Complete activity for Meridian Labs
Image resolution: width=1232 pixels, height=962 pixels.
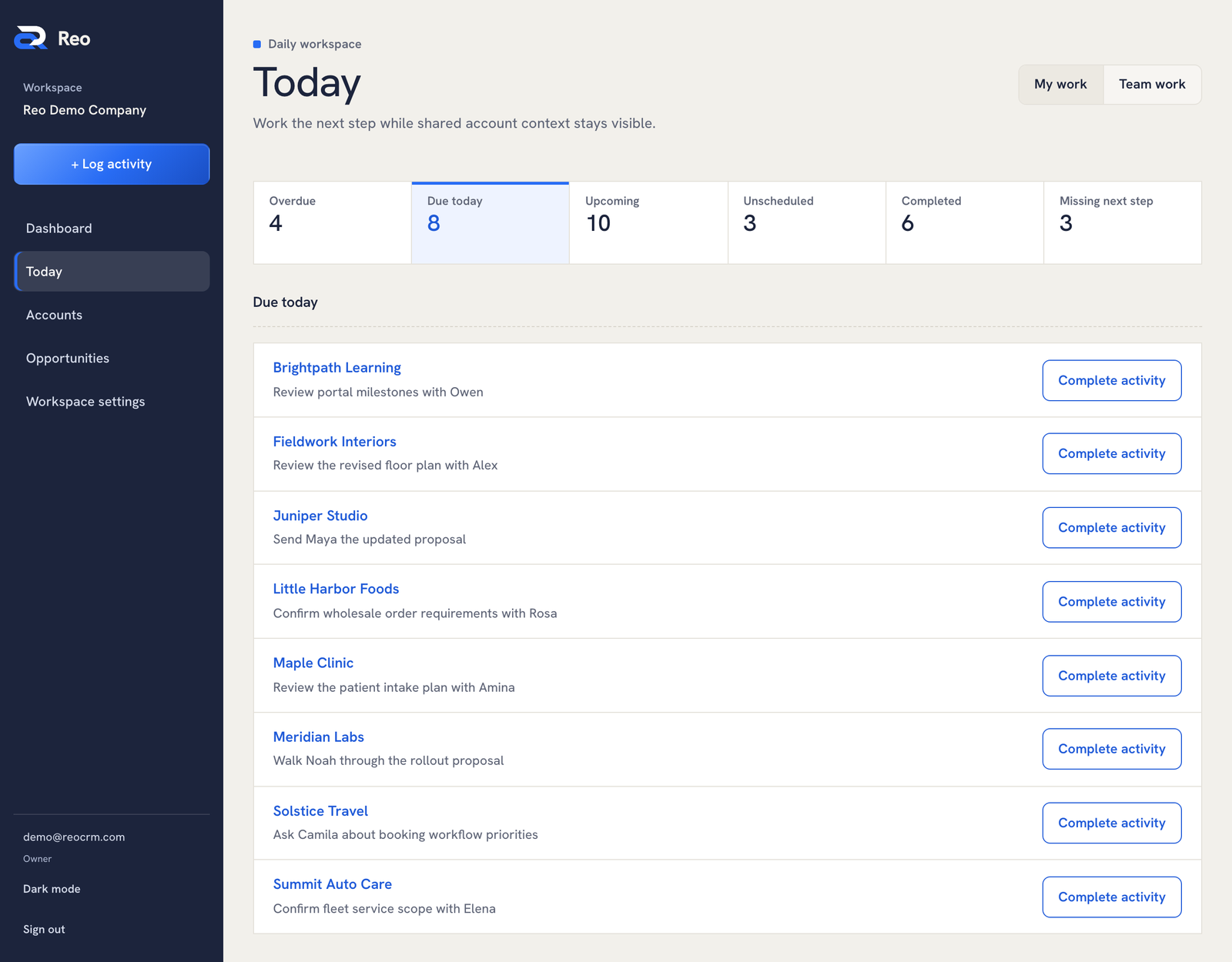(1112, 749)
